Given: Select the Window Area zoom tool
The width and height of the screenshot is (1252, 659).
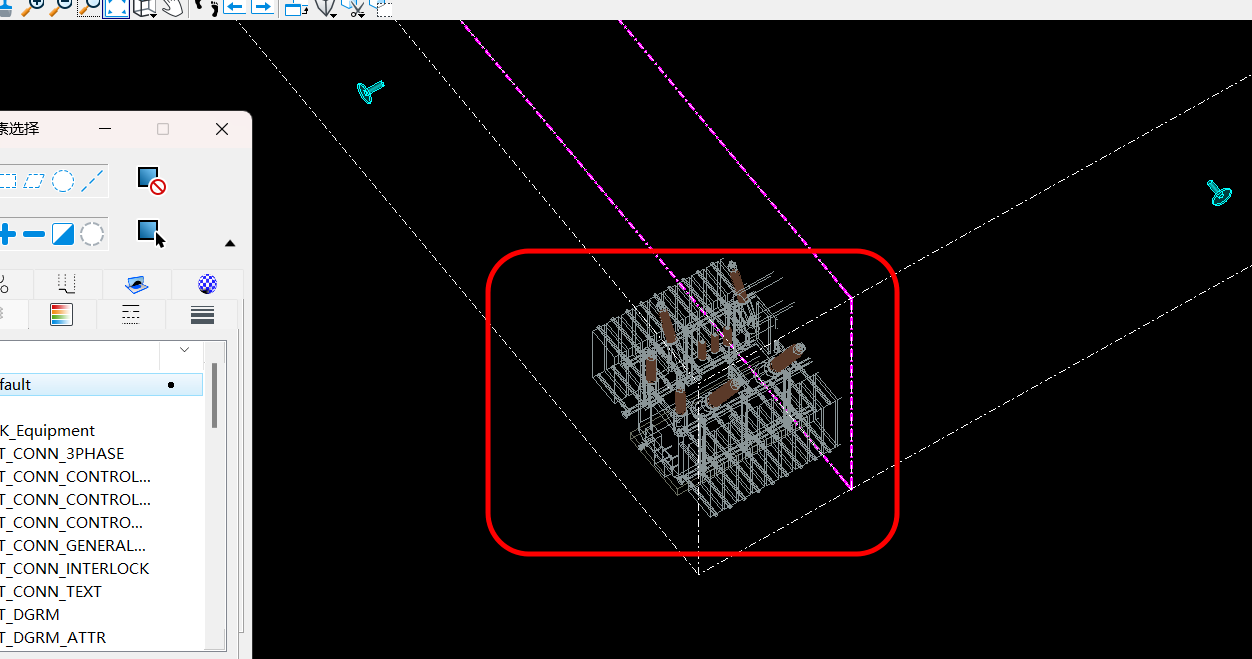Looking at the screenshot, I should tap(90, 7).
